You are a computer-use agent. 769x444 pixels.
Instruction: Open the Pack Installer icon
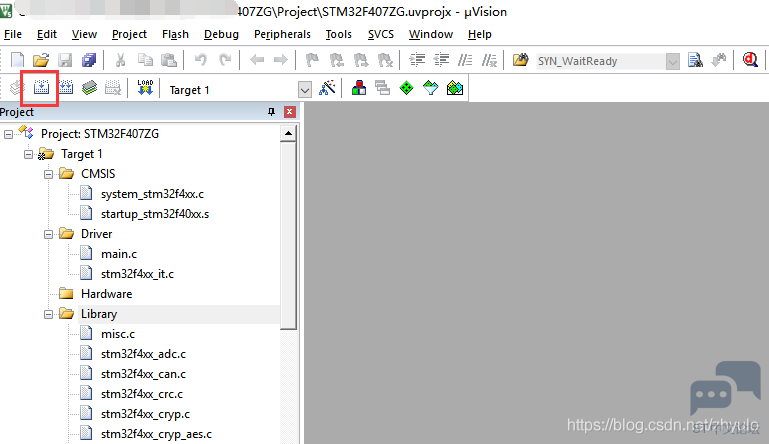pyautogui.click(x=455, y=88)
